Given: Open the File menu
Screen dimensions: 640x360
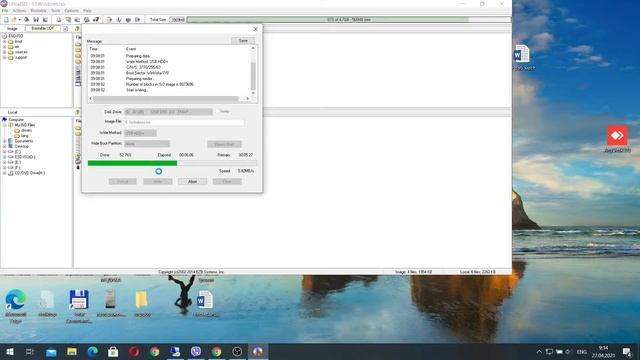Looking at the screenshot, I should pos(5,11).
